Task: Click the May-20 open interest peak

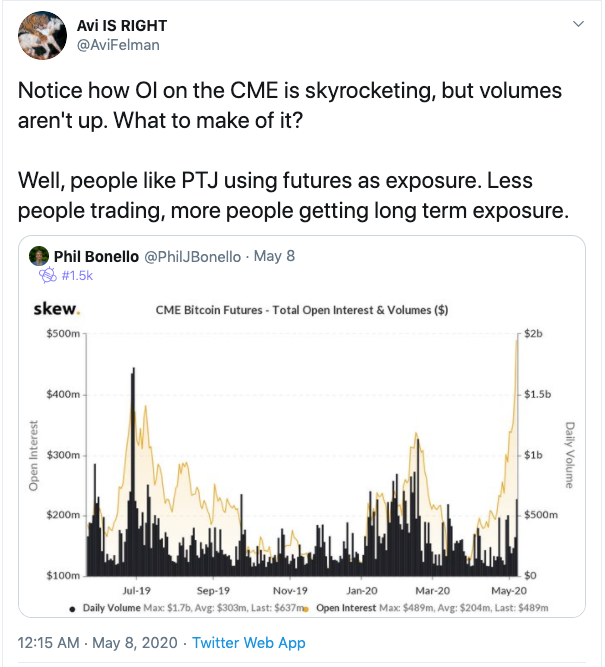Action: point(517,341)
